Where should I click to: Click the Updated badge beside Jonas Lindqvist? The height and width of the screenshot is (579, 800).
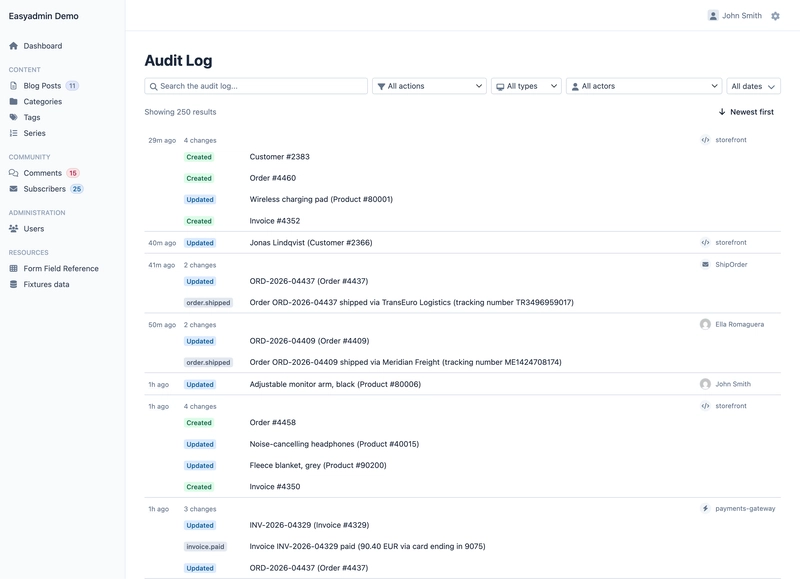click(200, 243)
